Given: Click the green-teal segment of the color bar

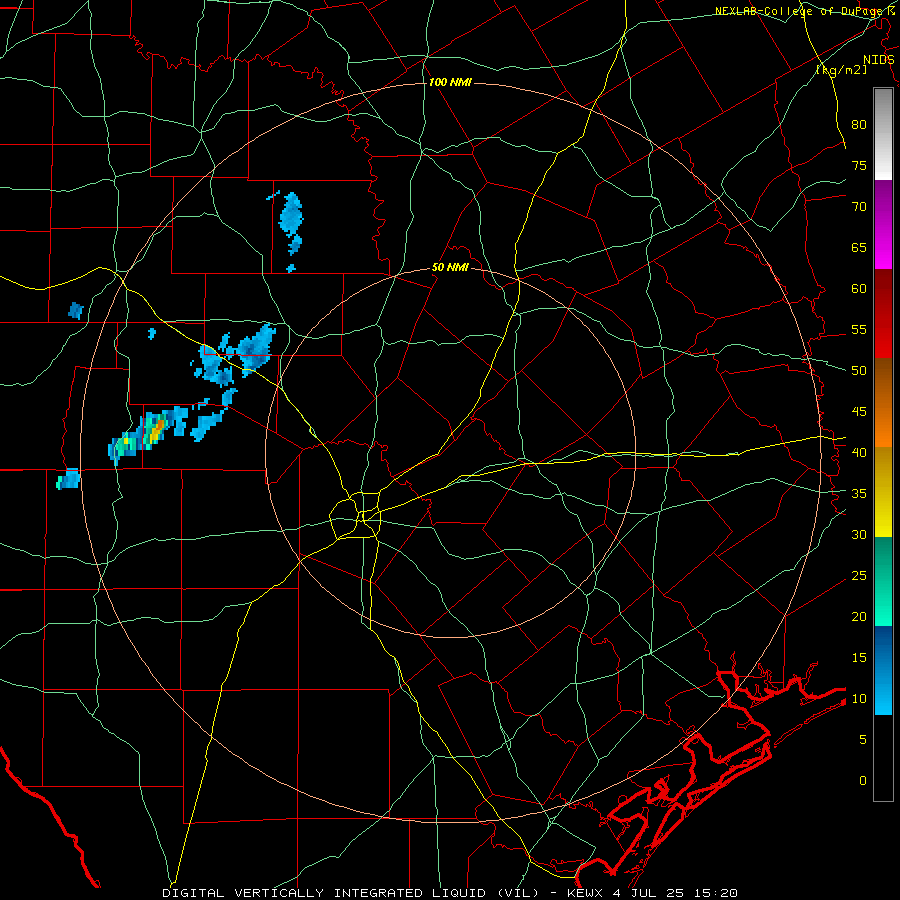Looking at the screenshot, I should (x=883, y=581).
